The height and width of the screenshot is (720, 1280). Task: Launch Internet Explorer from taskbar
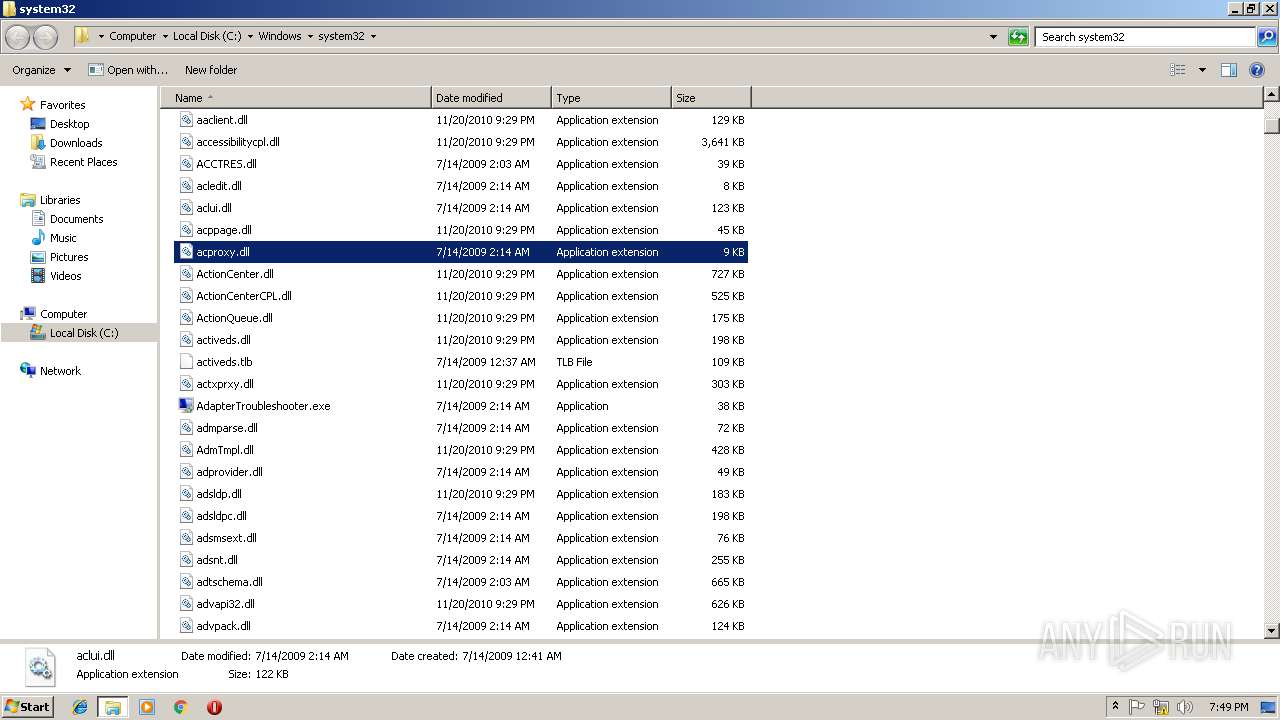[80, 707]
